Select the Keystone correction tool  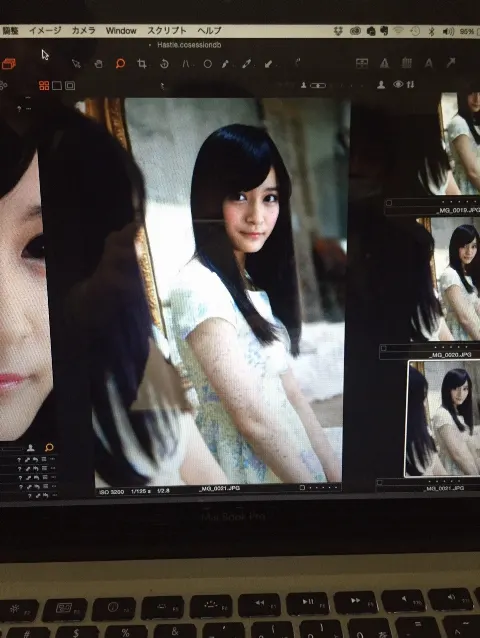coord(185,64)
